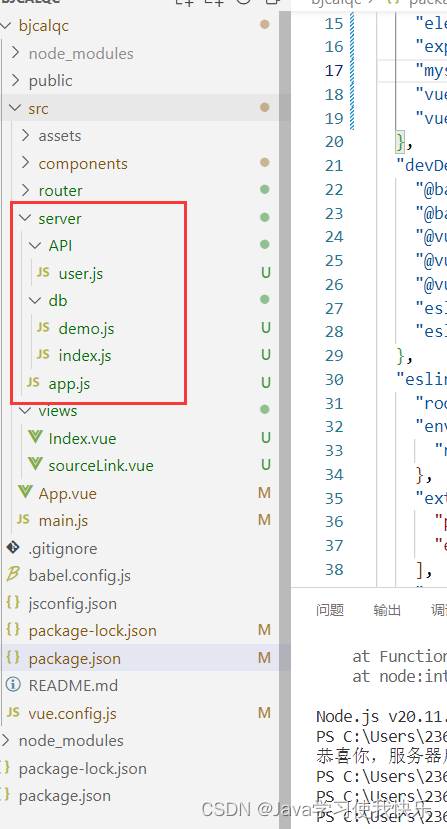
Task: Open user.js in the API folder
Action: 81,273
